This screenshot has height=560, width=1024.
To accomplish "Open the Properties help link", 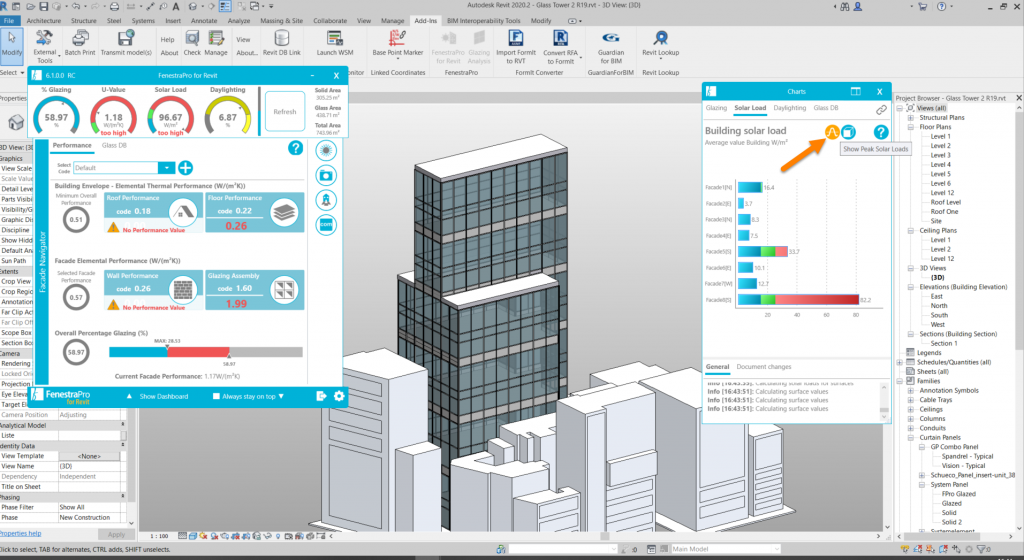I will point(20,533).
